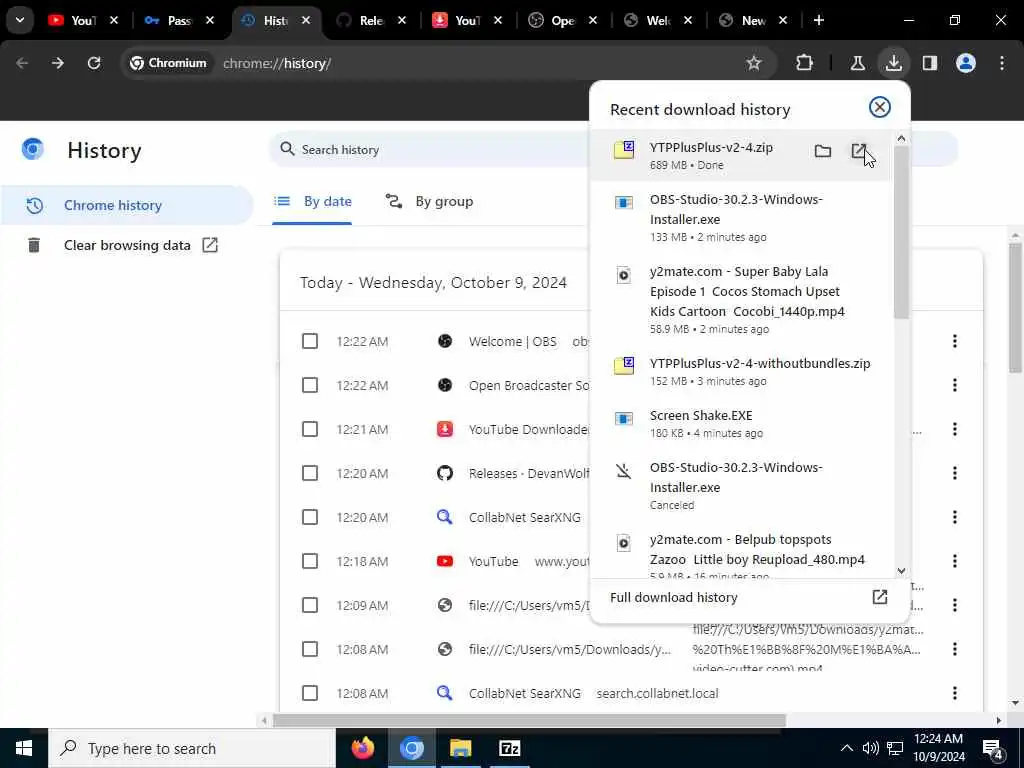Click the download list scroll up arrow
Image resolution: width=1024 pixels, height=768 pixels.
coord(901,138)
